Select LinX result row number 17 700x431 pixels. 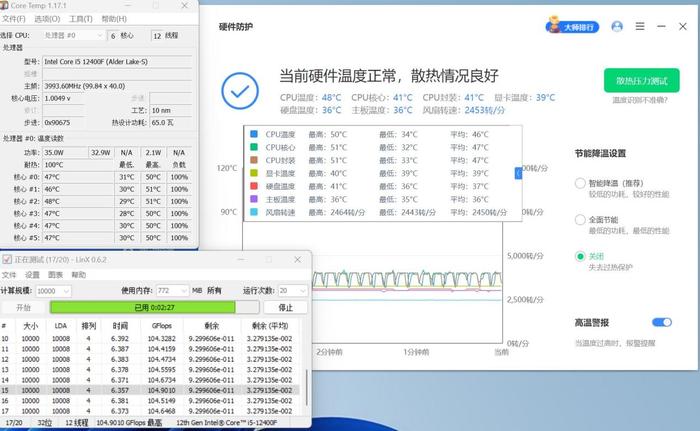150,411
